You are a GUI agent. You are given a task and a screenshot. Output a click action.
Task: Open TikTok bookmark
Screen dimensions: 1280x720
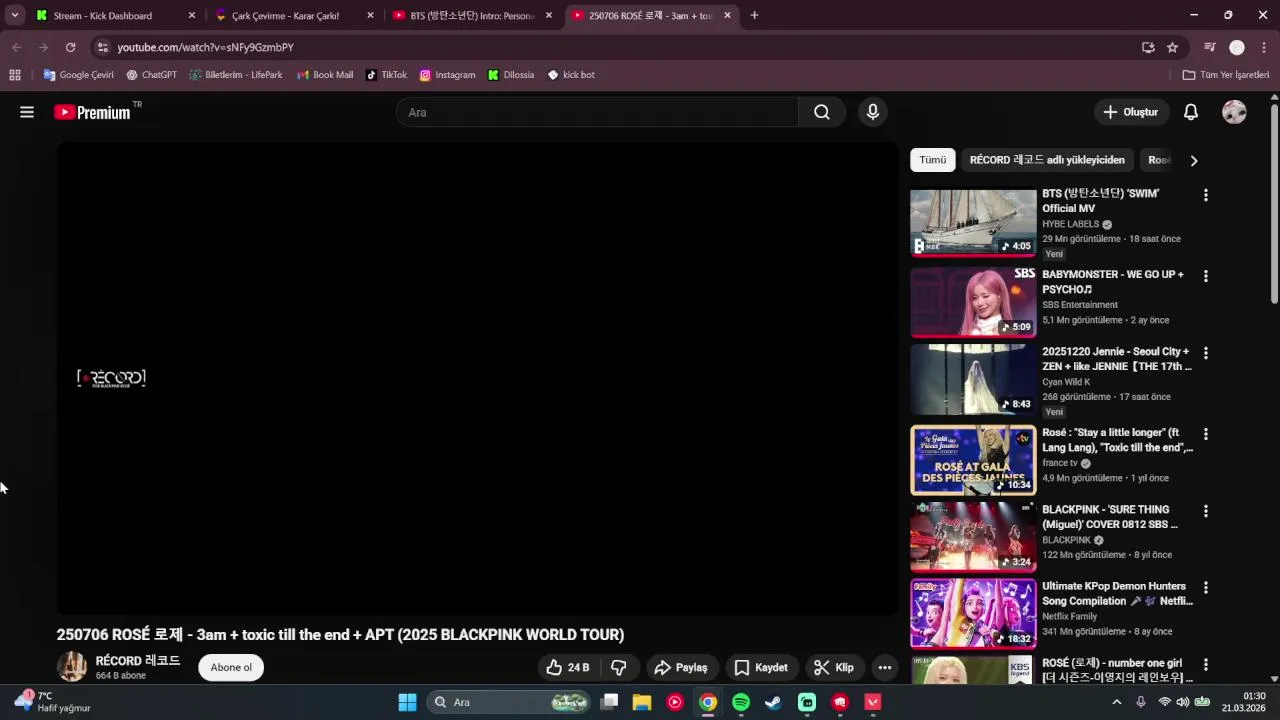(386, 75)
